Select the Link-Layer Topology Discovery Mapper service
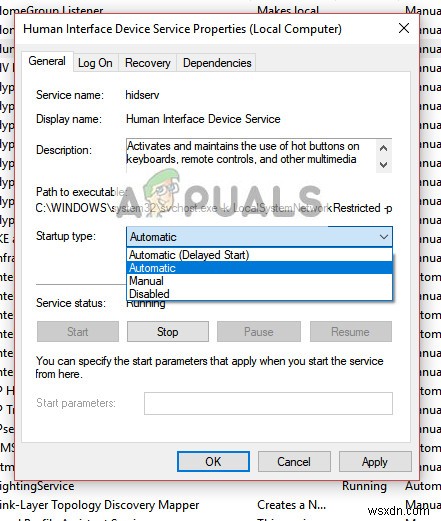The height and width of the screenshot is (521, 441). 99,505
